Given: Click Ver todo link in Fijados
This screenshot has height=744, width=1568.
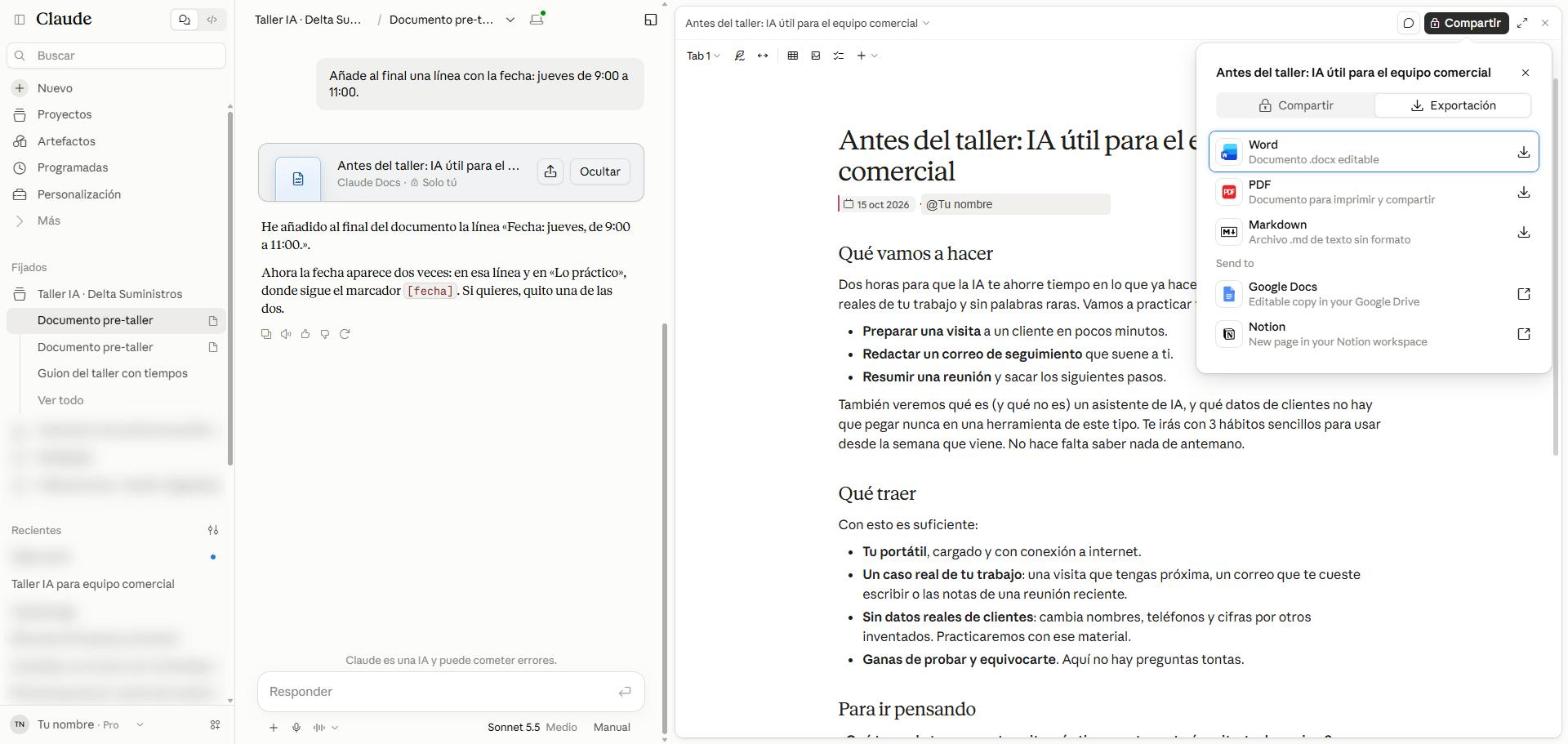Looking at the screenshot, I should pos(60,400).
